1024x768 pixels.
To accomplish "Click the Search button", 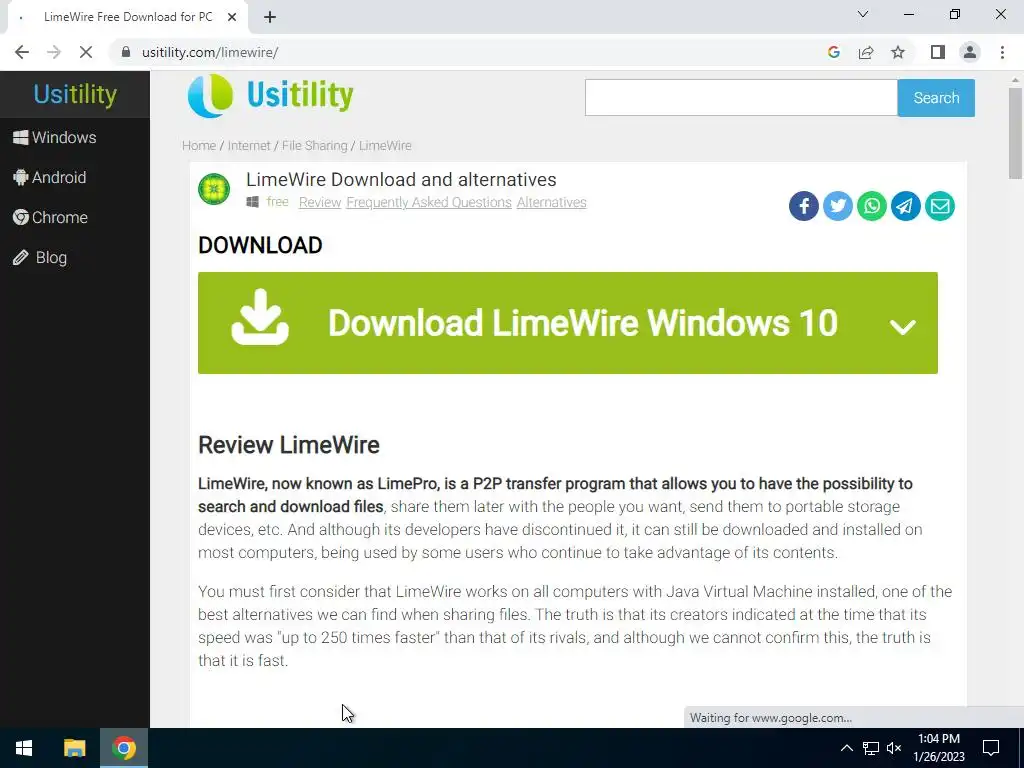I will click(936, 98).
